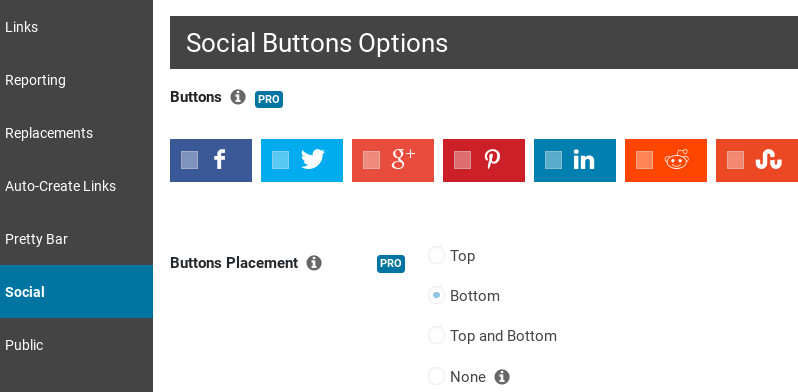Tick the Twitter button checkbox
Screen dimensions: 798x392
[280, 160]
